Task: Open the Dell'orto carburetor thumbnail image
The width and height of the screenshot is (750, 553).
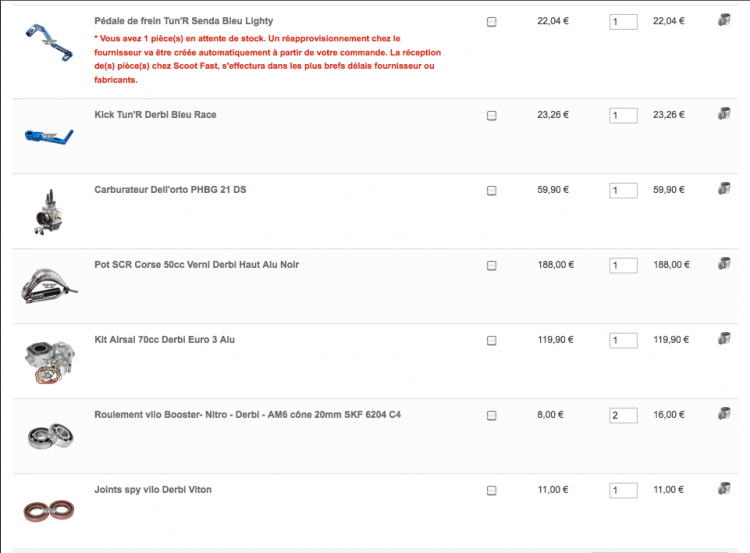Action: 49,212
